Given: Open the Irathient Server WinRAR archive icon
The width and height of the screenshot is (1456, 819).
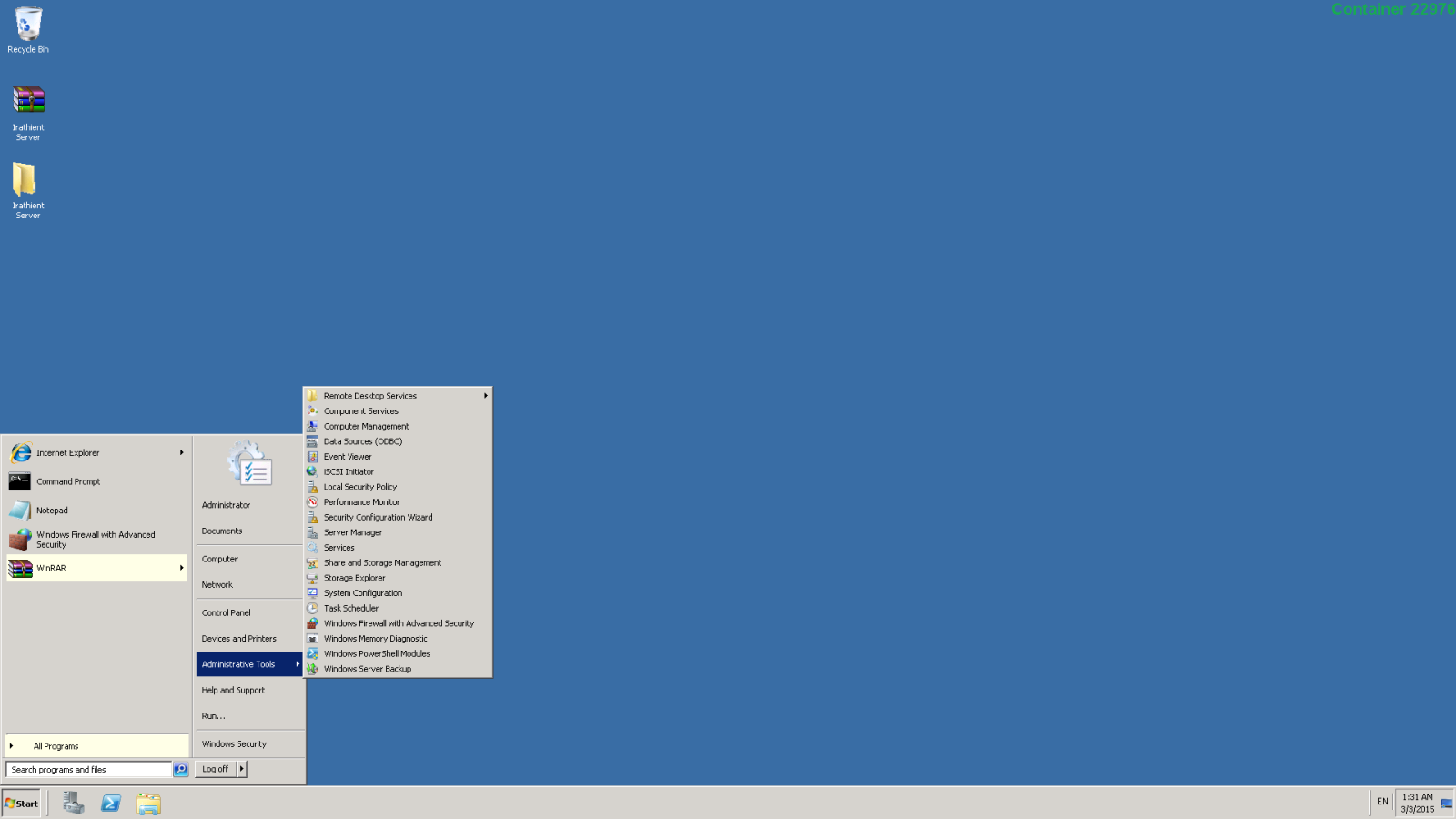Looking at the screenshot, I should click(x=28, y=100).
